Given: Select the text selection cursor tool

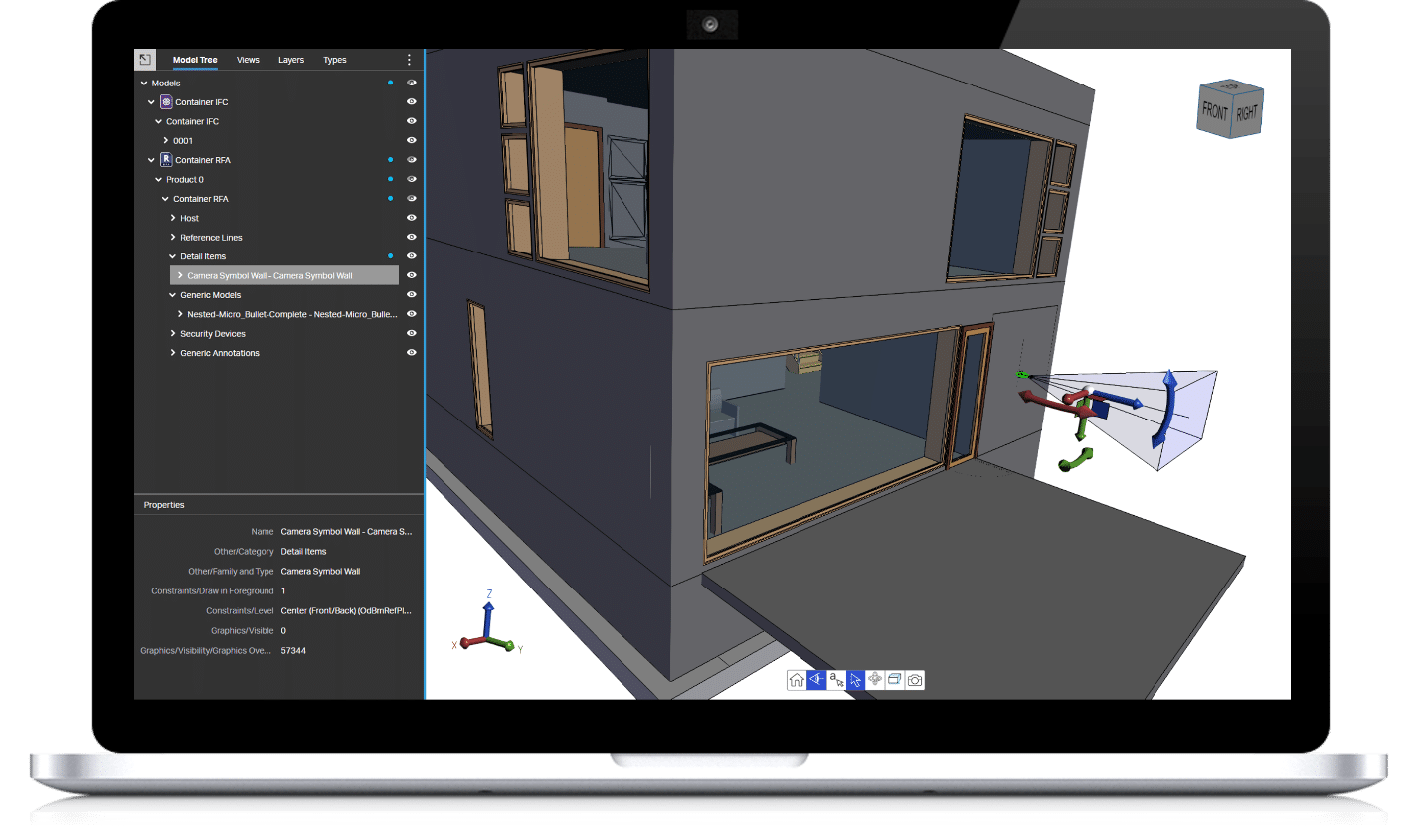Looking at the screenshot, I should tap(836, 680).
